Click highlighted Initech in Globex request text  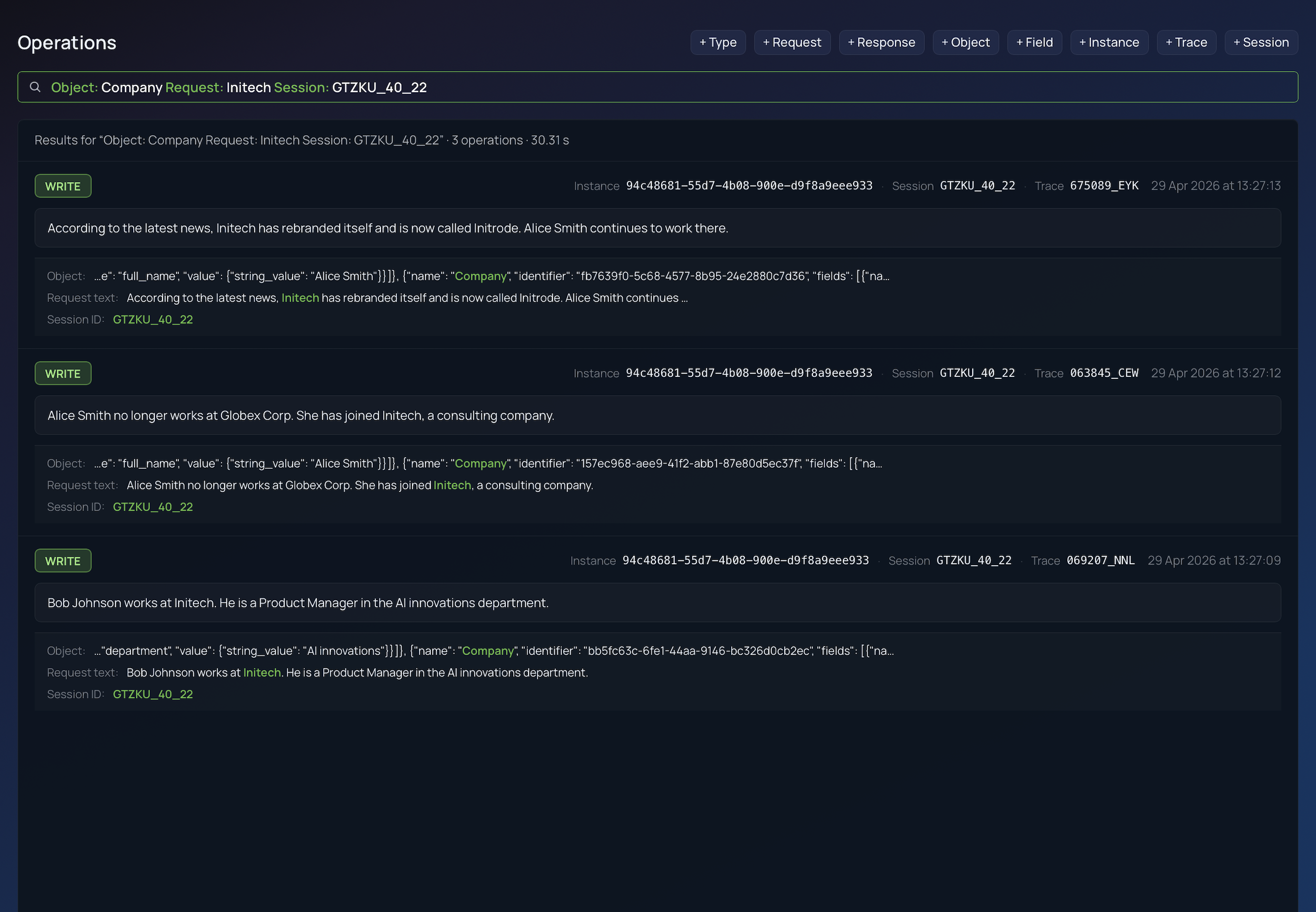(452, 485)
